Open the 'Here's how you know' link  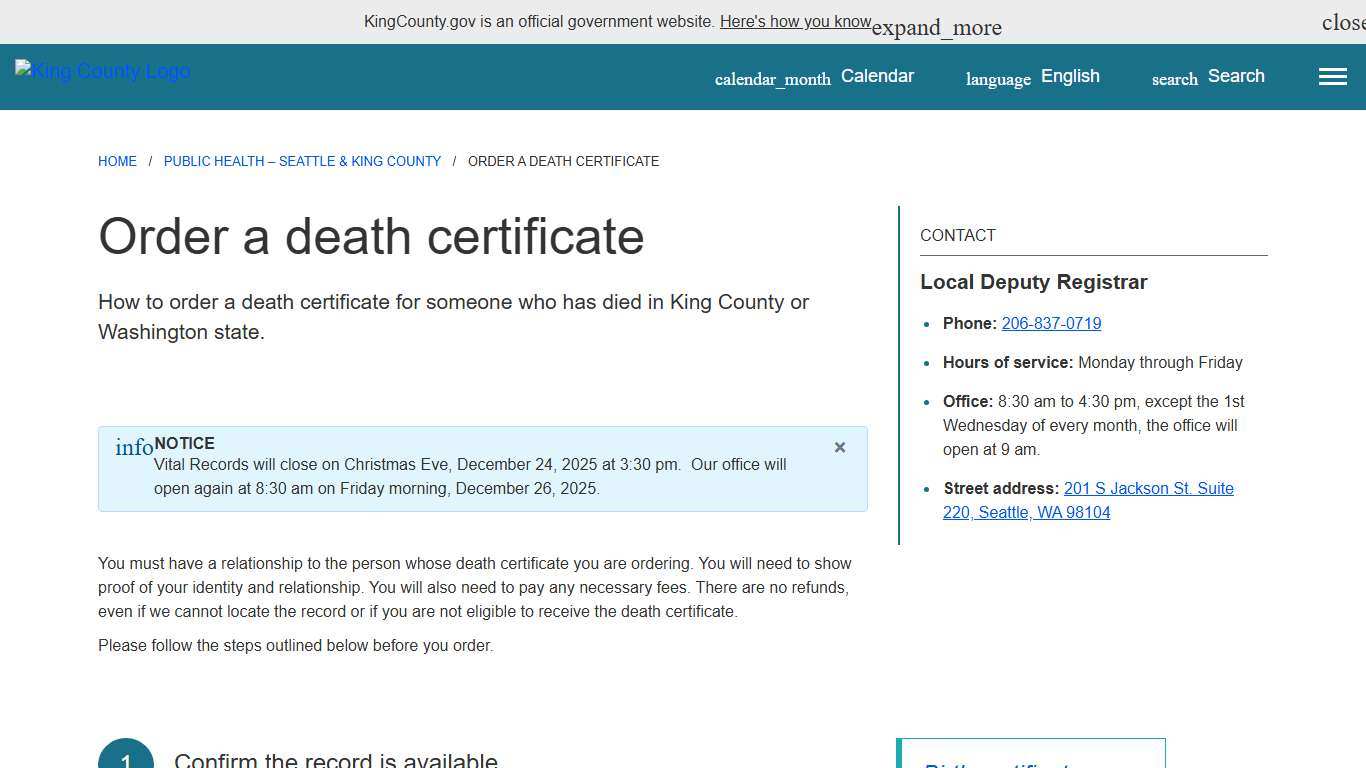point(795,21)
